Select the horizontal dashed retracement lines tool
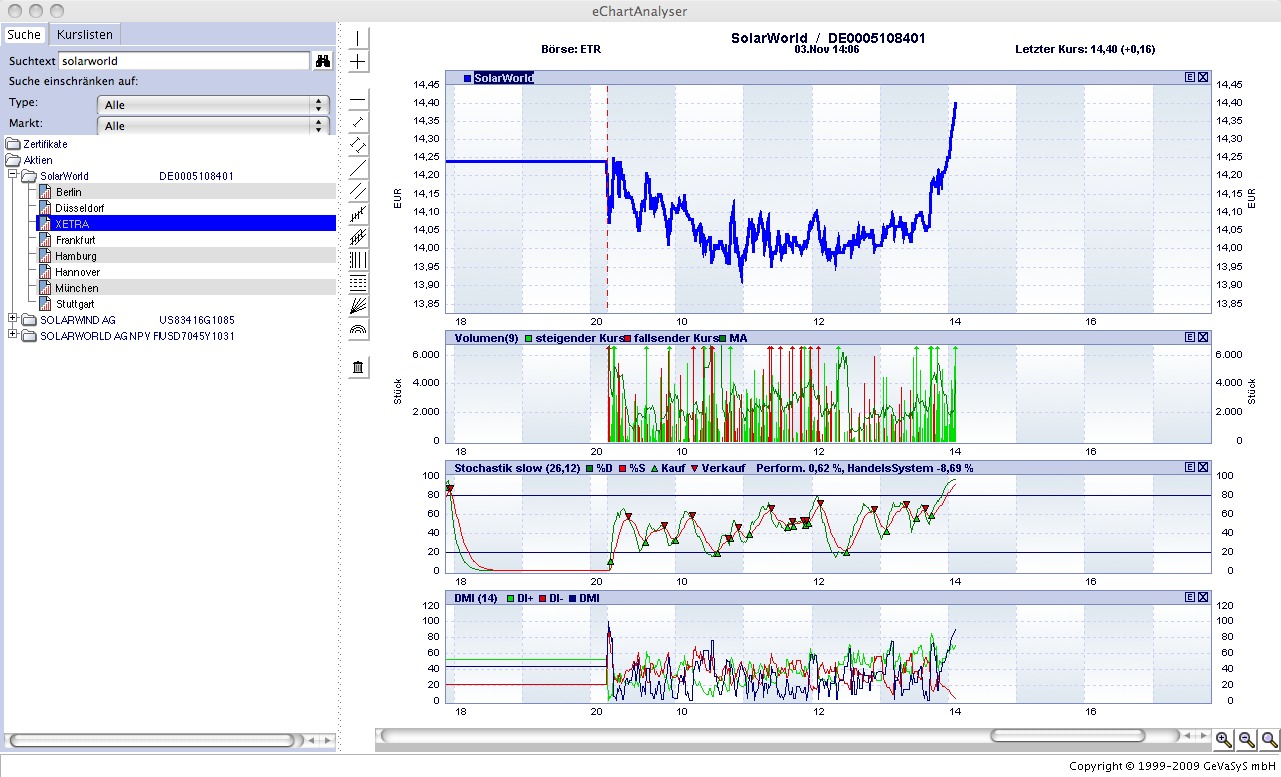 (359, 283)
